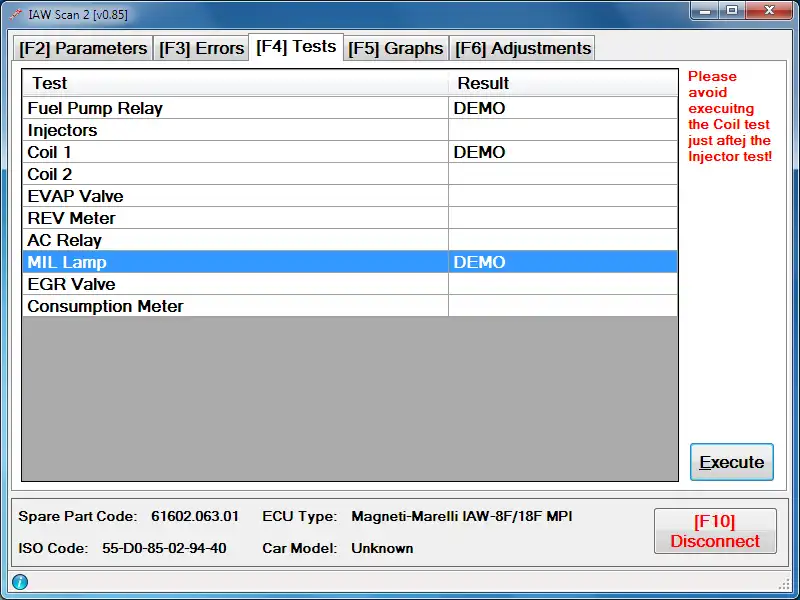800x600 pixels.
Task: Click the ISO Code value 55-D0-85-02-94-40
Action: [164, 548]
